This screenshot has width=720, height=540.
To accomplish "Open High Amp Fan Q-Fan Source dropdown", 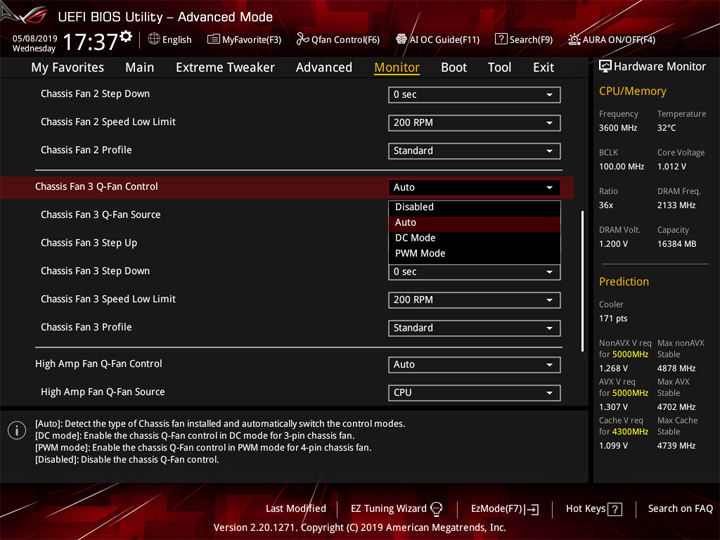I will (474, 393).
